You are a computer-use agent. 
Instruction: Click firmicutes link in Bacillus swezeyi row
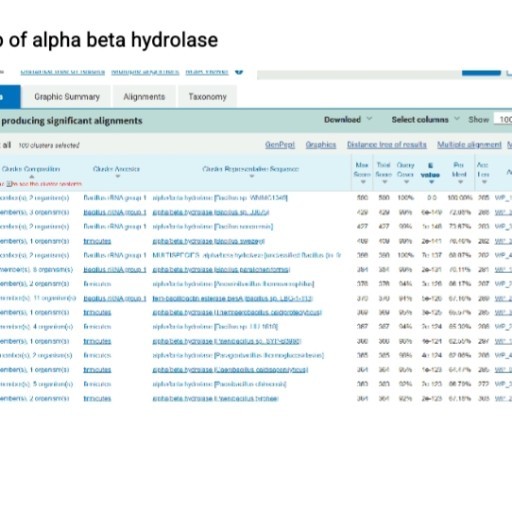pyautogui.click(x=97, y=241)
